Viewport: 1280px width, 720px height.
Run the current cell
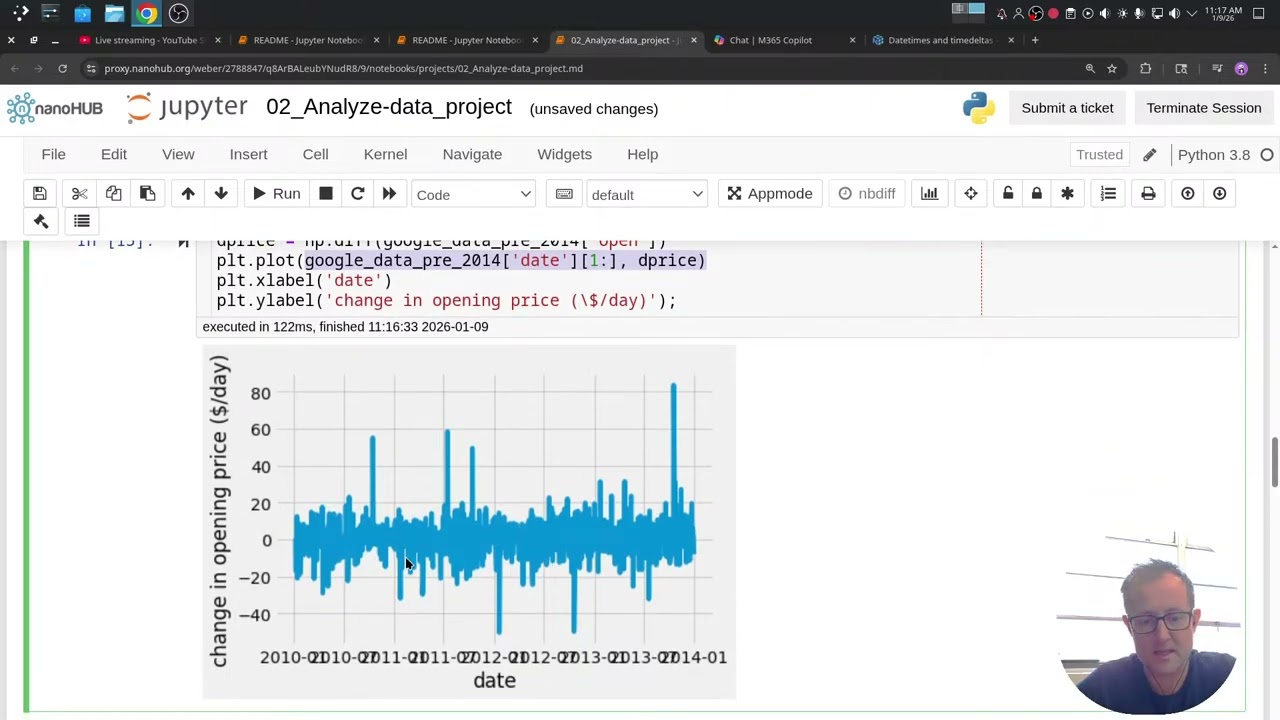[x=276, y=194]
